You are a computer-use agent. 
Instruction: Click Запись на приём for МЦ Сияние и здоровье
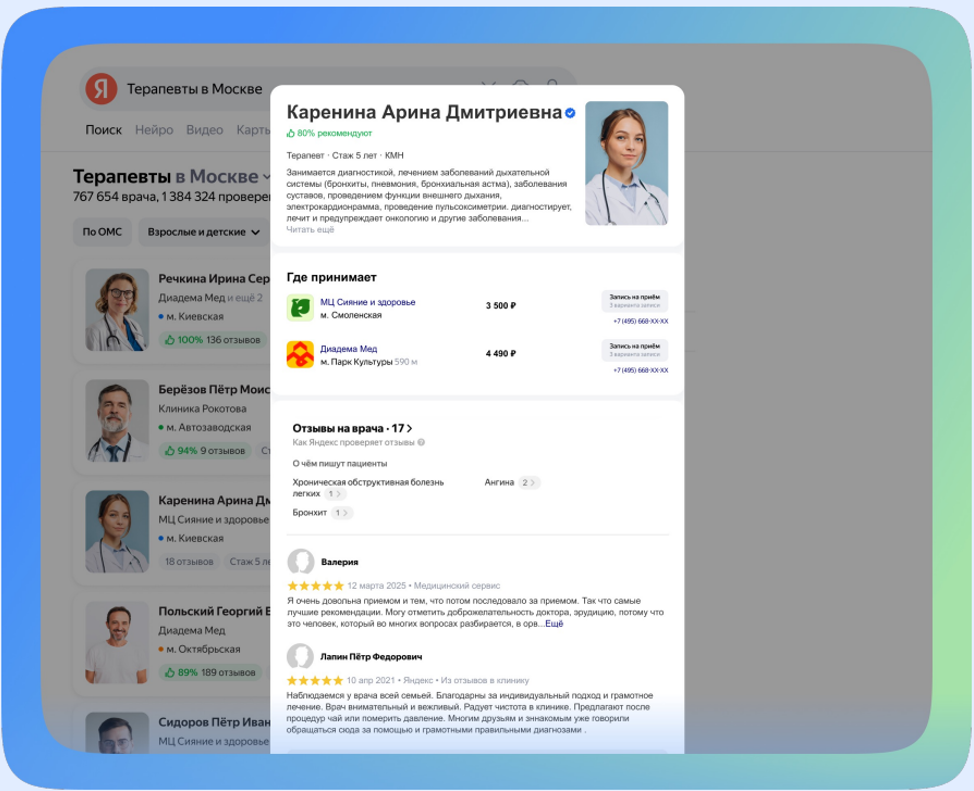click(x=634, y=301)
